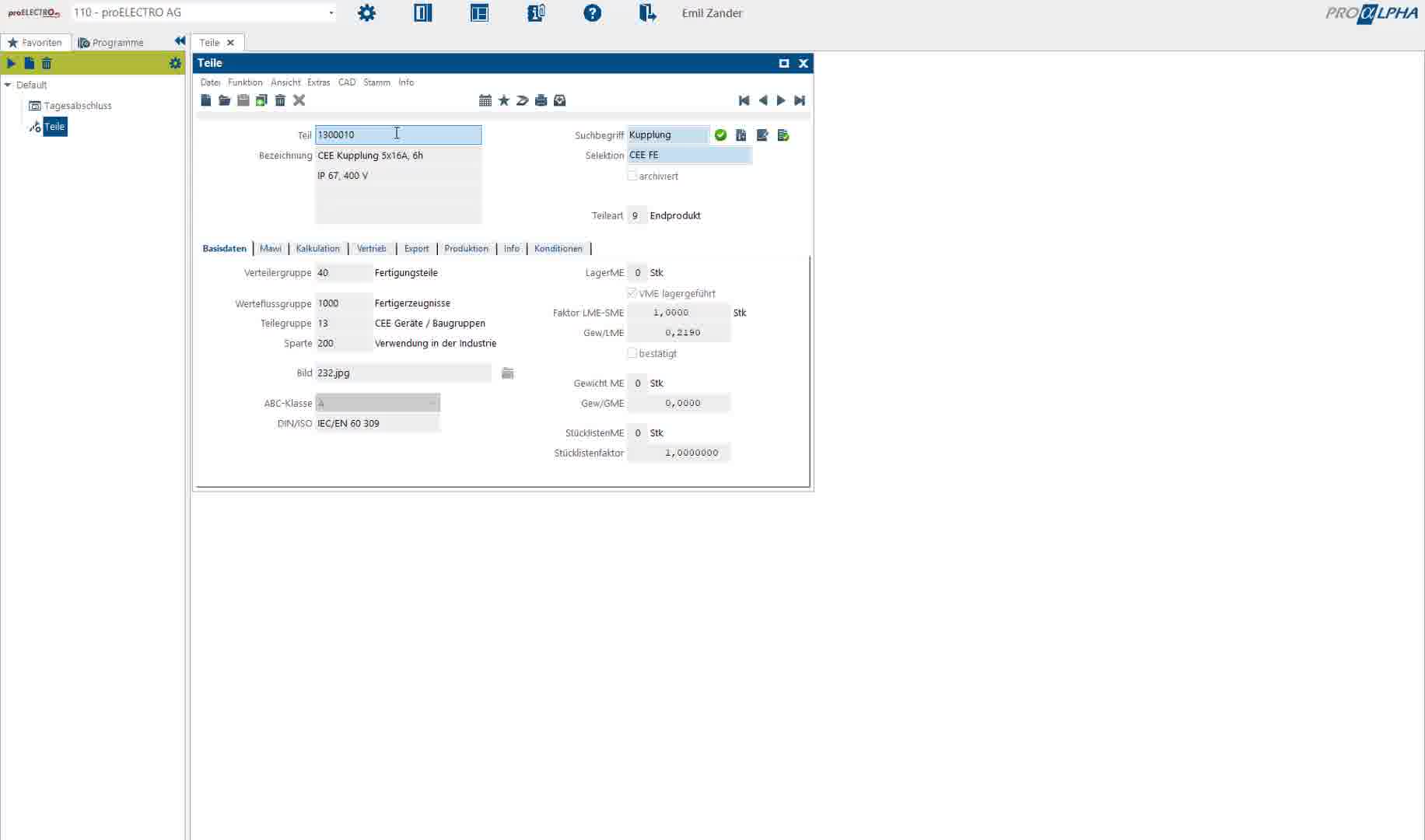The width and height of the screenshot is (1425, 840).
Task: Switch to the Mawi tab
Action: click(x=271, y=249)
